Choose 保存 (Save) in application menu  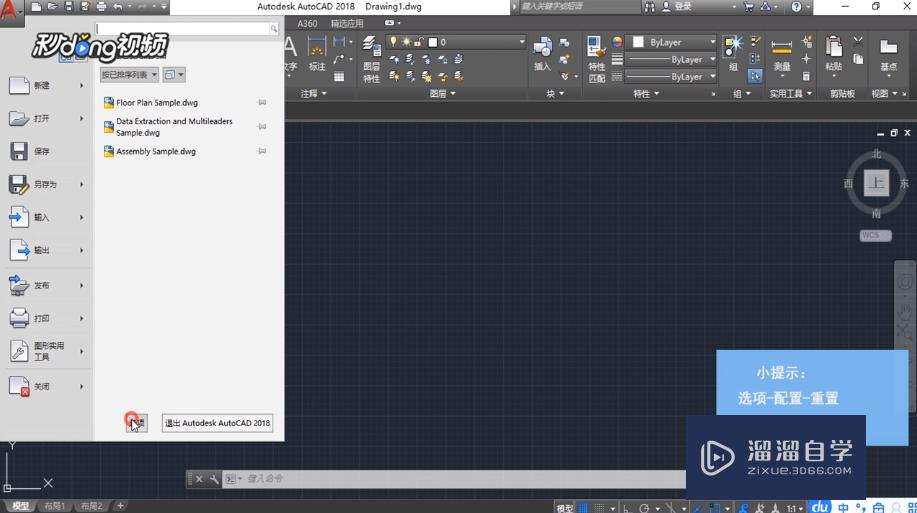pyautogui.click(x=45, y=151)
